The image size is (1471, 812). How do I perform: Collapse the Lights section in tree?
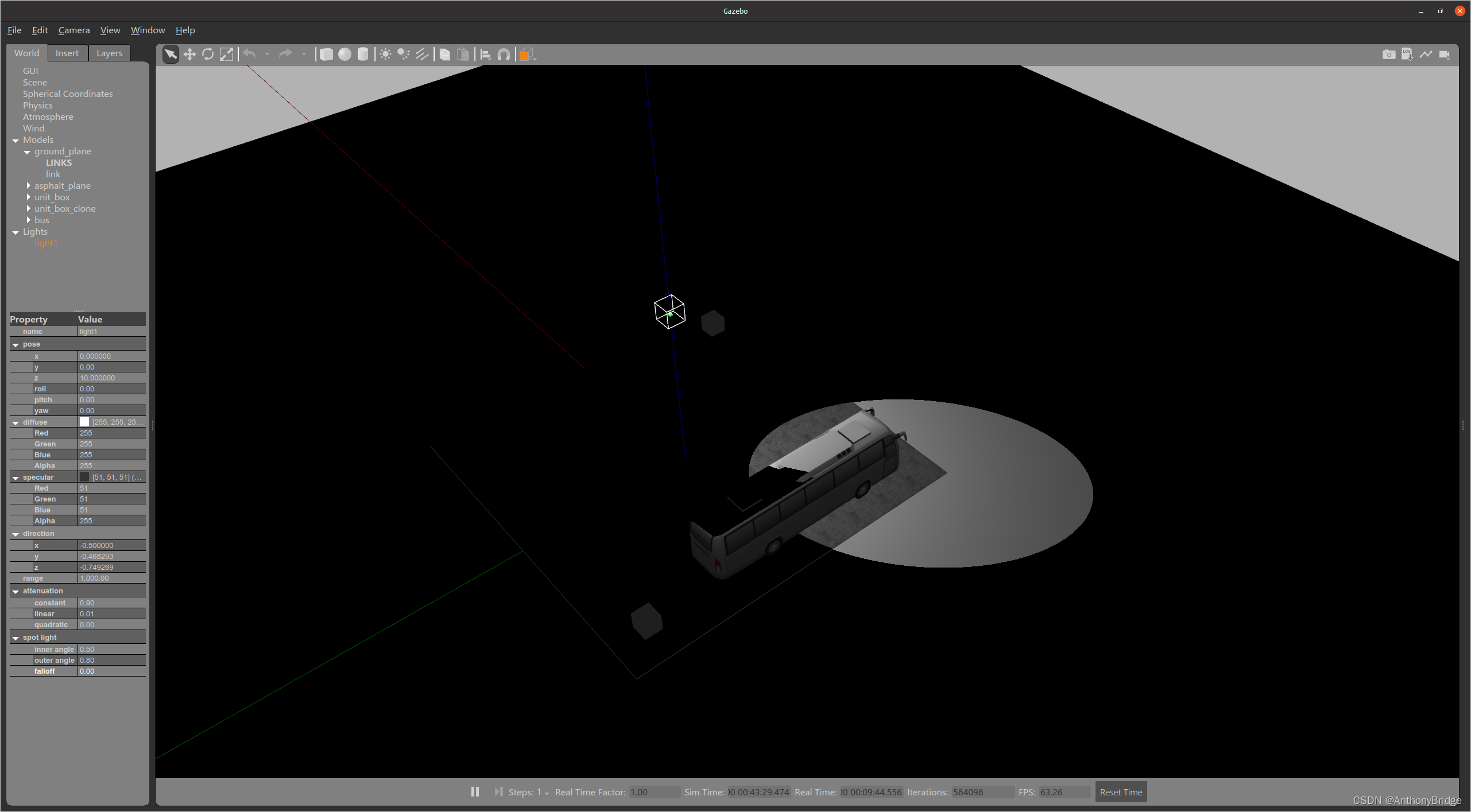pos(14,231)
